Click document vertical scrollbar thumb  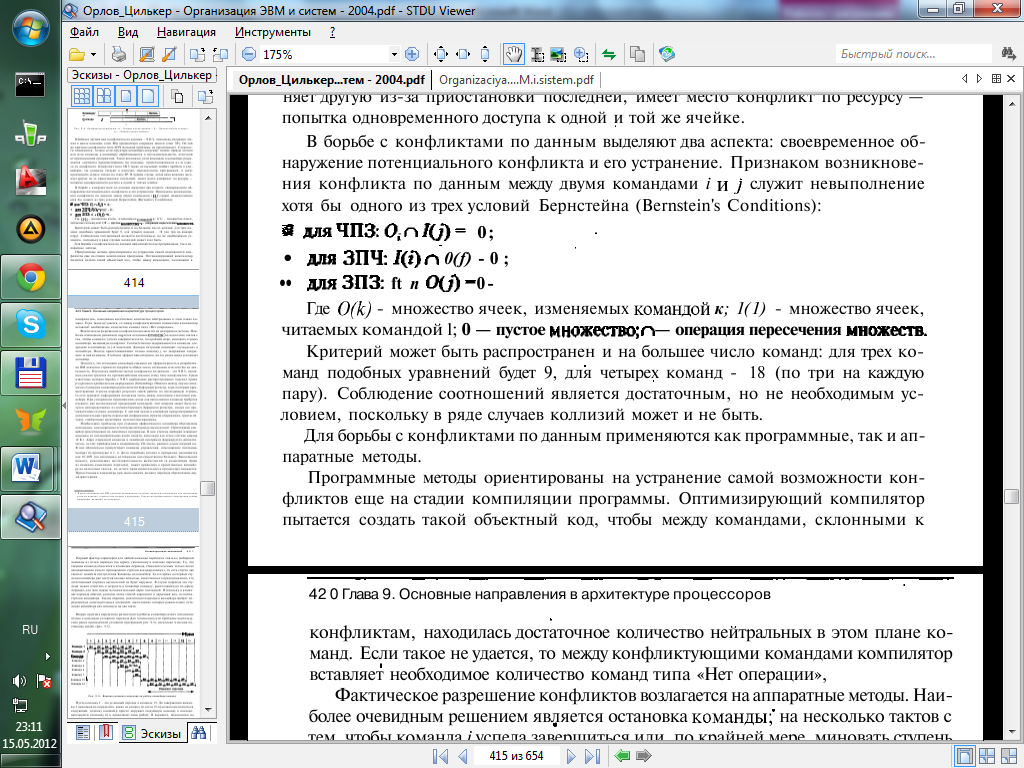(x=1011, y=496)
